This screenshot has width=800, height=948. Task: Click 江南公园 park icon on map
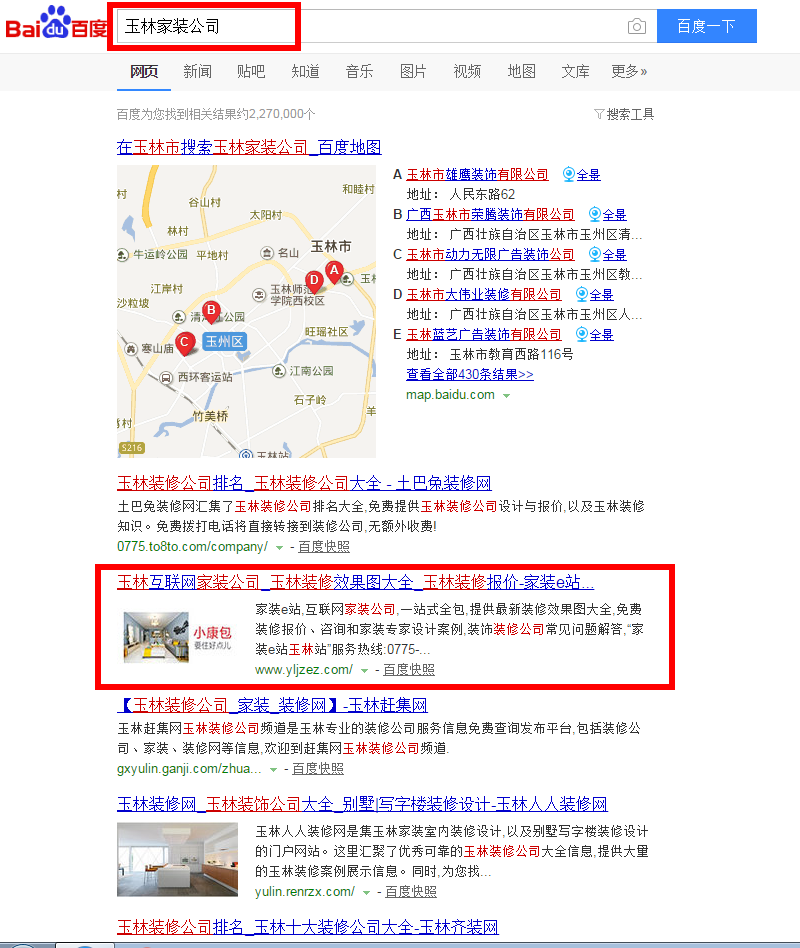[278, 371]
